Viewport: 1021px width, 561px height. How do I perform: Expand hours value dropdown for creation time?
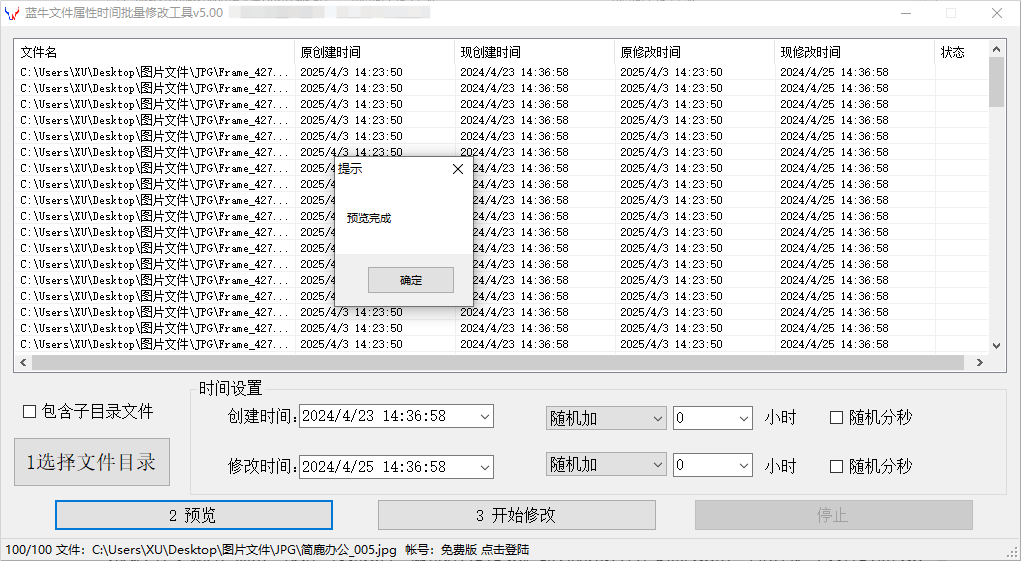(x=744, y=418)
